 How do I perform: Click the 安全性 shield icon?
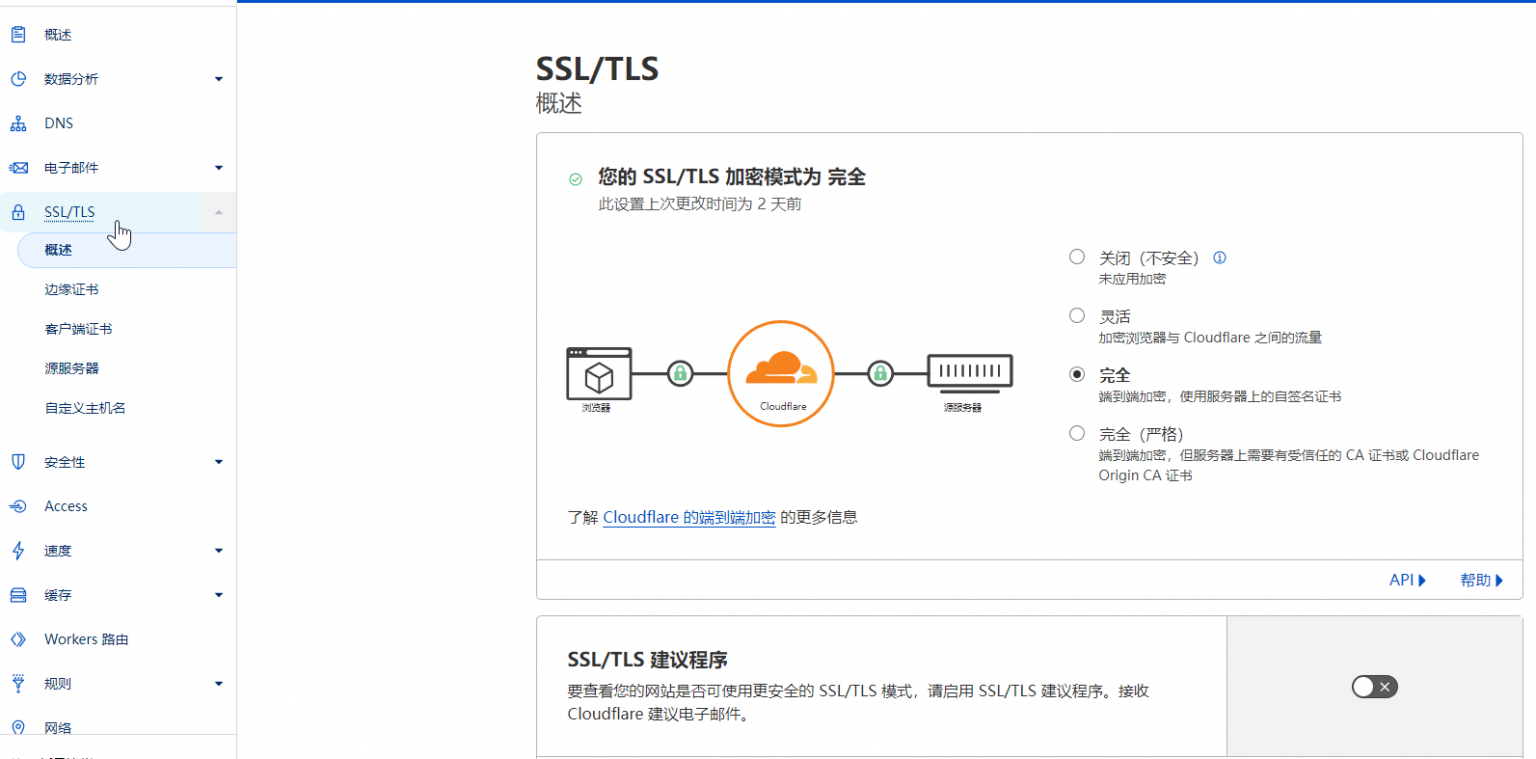(x=17, y=462)
